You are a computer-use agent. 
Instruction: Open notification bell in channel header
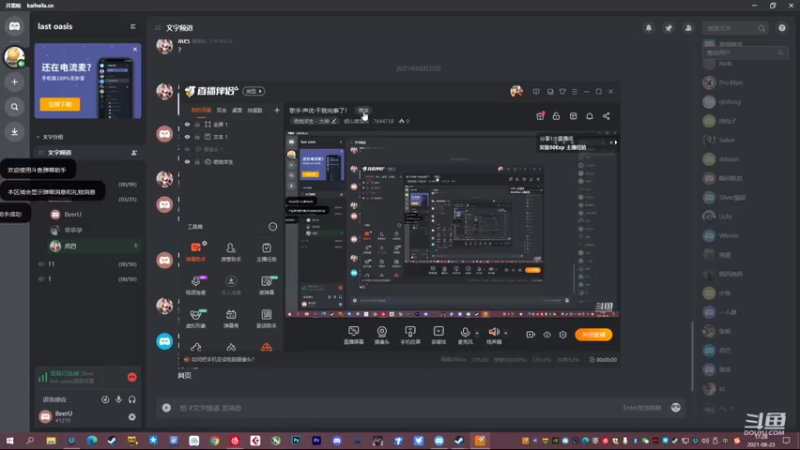coord(648,28)
